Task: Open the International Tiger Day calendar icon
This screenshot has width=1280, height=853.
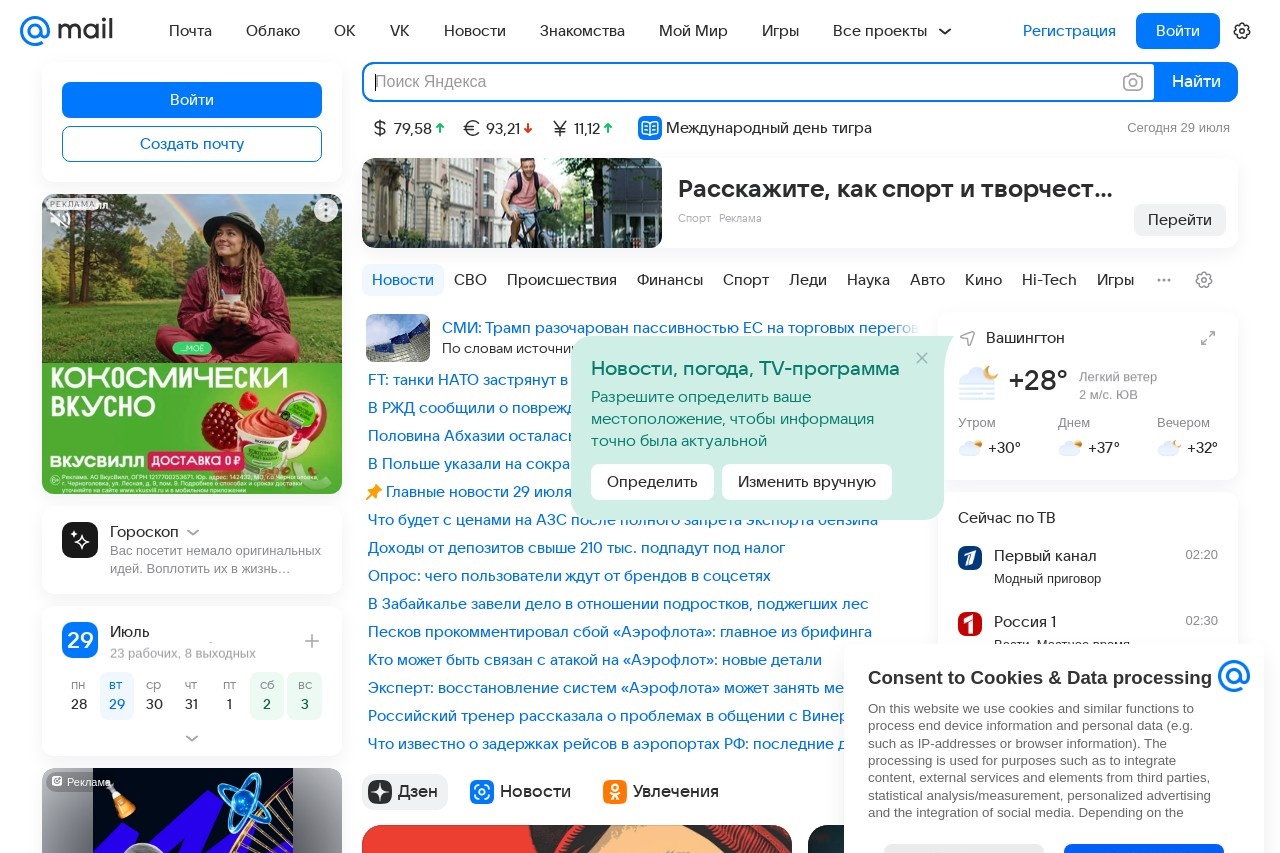Action: (x=650, y=128)
